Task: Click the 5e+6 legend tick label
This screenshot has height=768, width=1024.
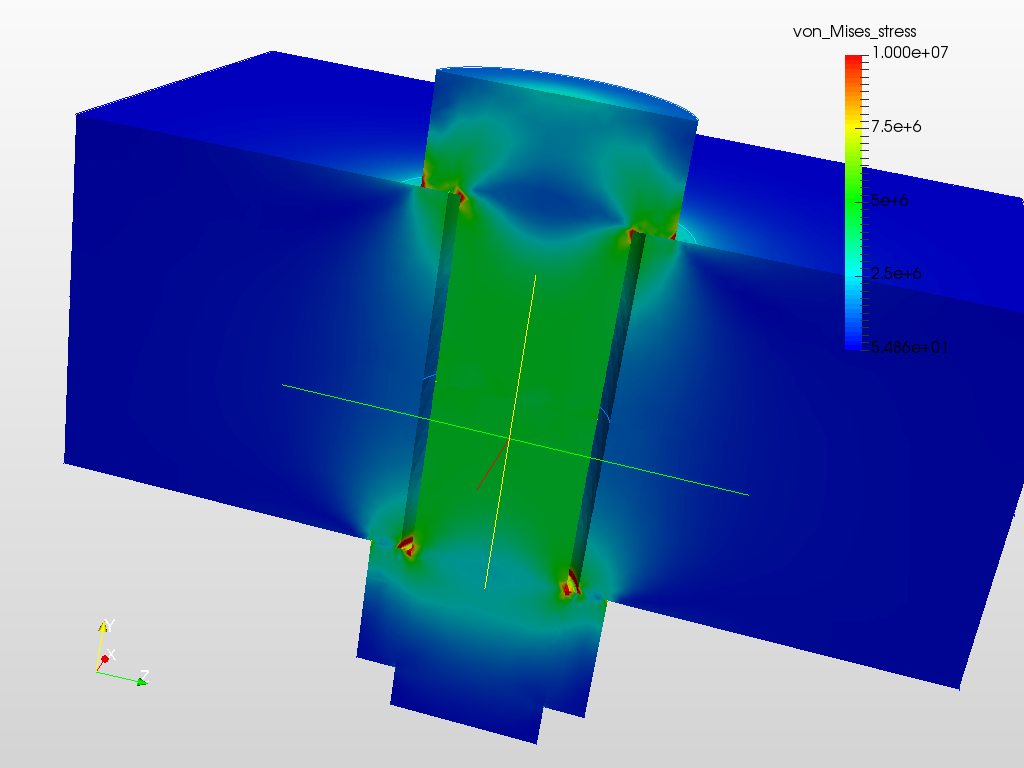Action: [x=889, y=200]
